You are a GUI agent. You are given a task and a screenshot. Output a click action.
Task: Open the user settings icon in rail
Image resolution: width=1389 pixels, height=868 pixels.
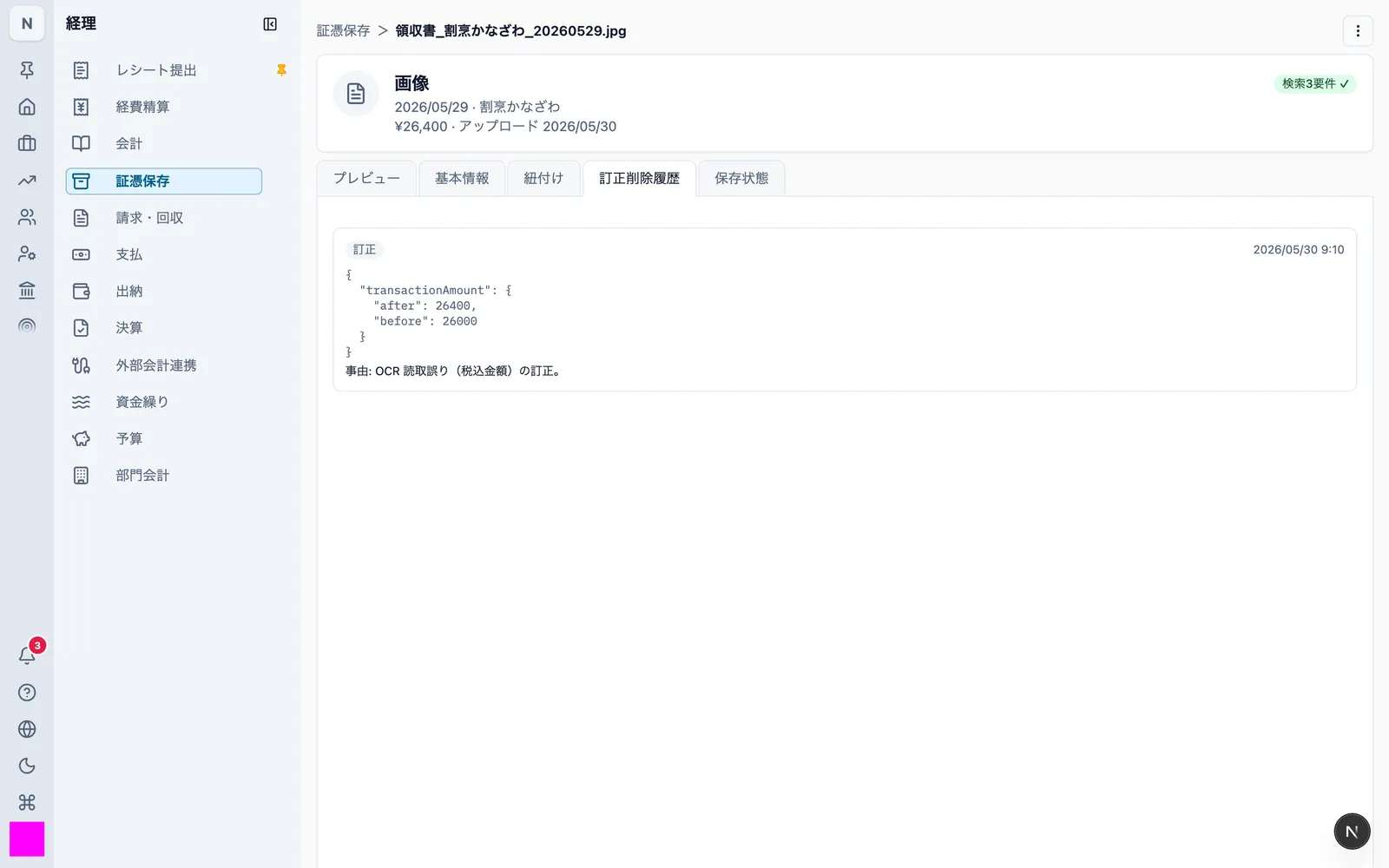(x=27, y=253)
